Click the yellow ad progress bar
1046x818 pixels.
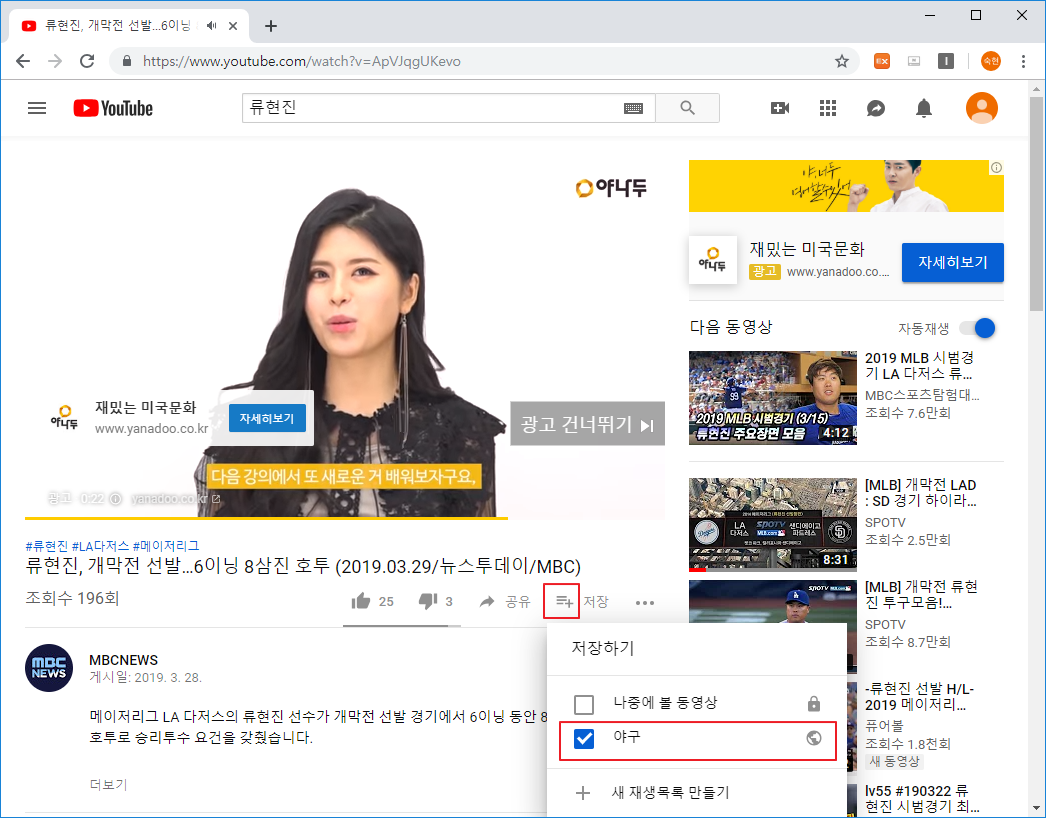266,517
